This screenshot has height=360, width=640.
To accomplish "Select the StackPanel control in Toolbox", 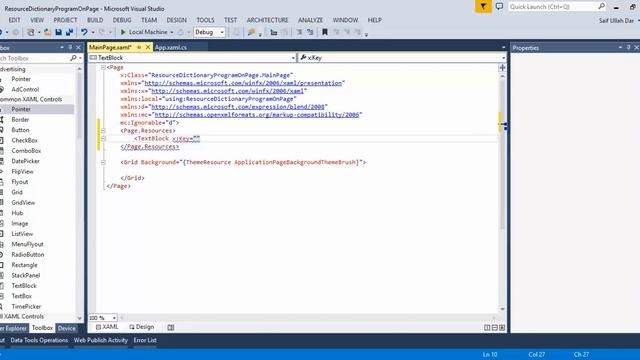I will [x=25, y=276].
